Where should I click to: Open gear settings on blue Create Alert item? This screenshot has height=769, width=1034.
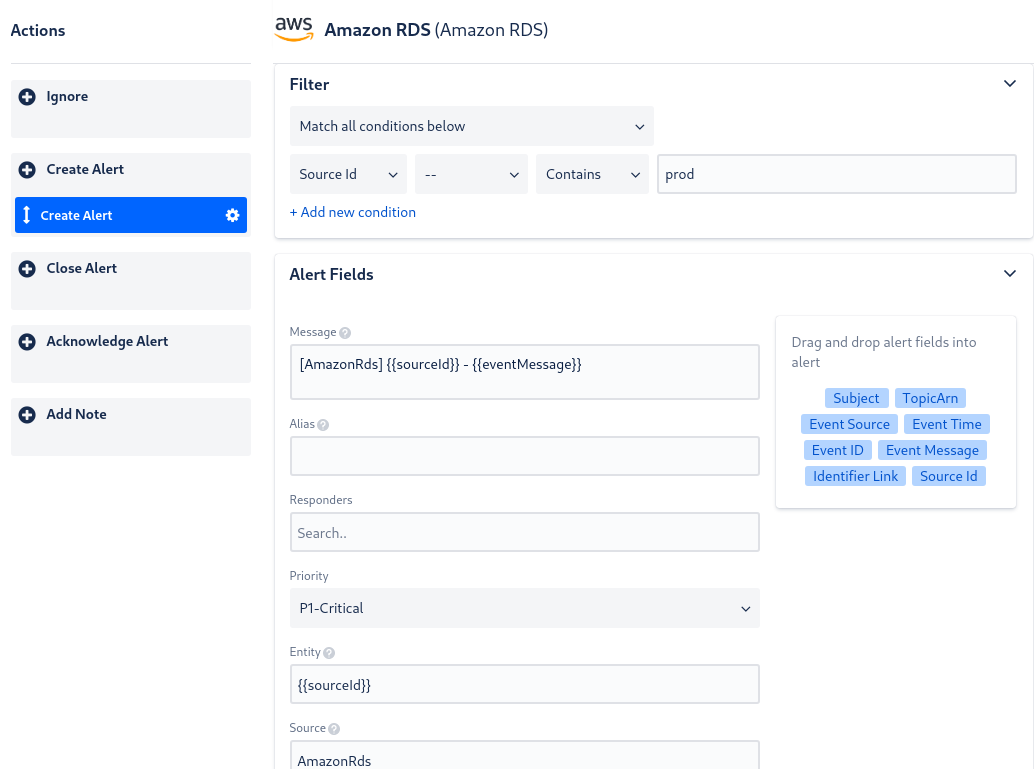(x=232, y=215)
